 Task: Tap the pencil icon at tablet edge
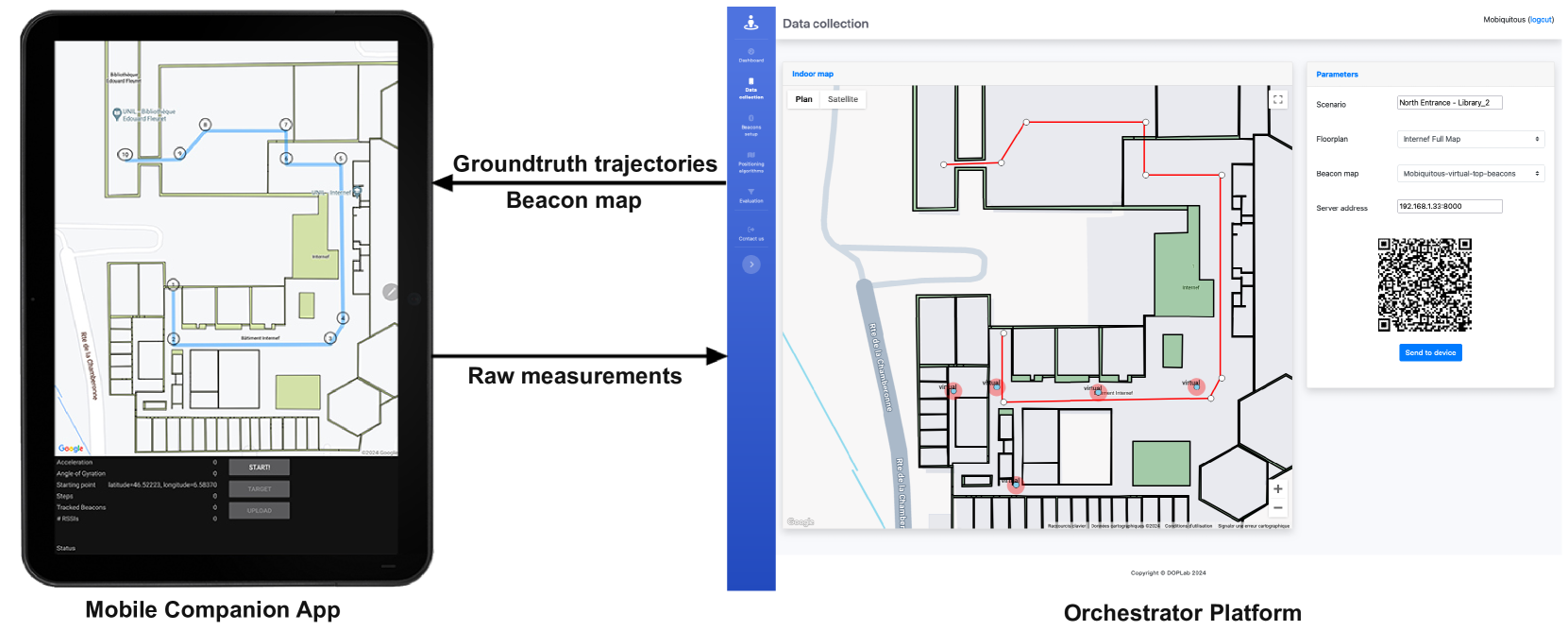coord(391,292)
